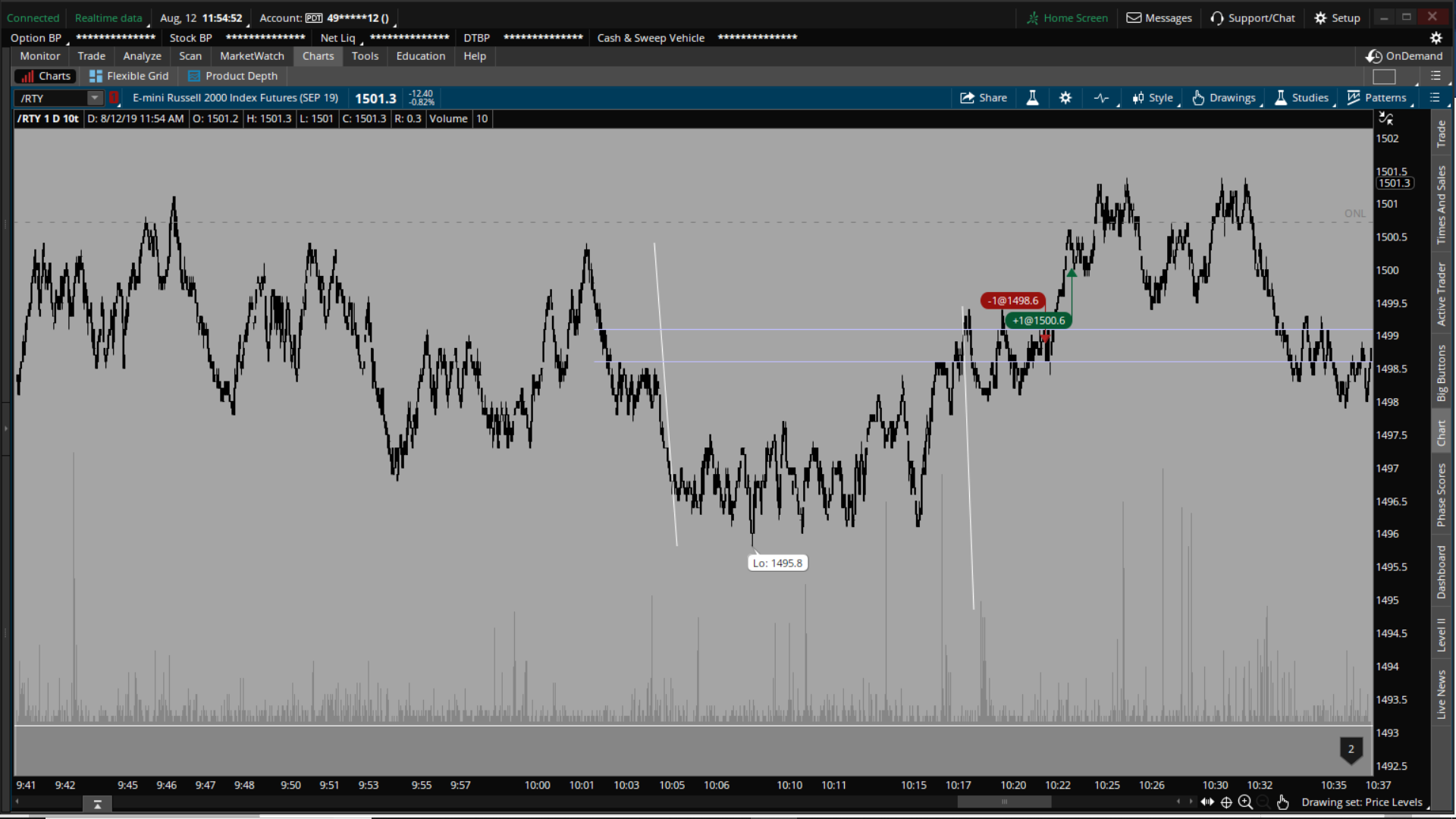
Task: Open Support/Chat
Action: (x=1253, y=18)
